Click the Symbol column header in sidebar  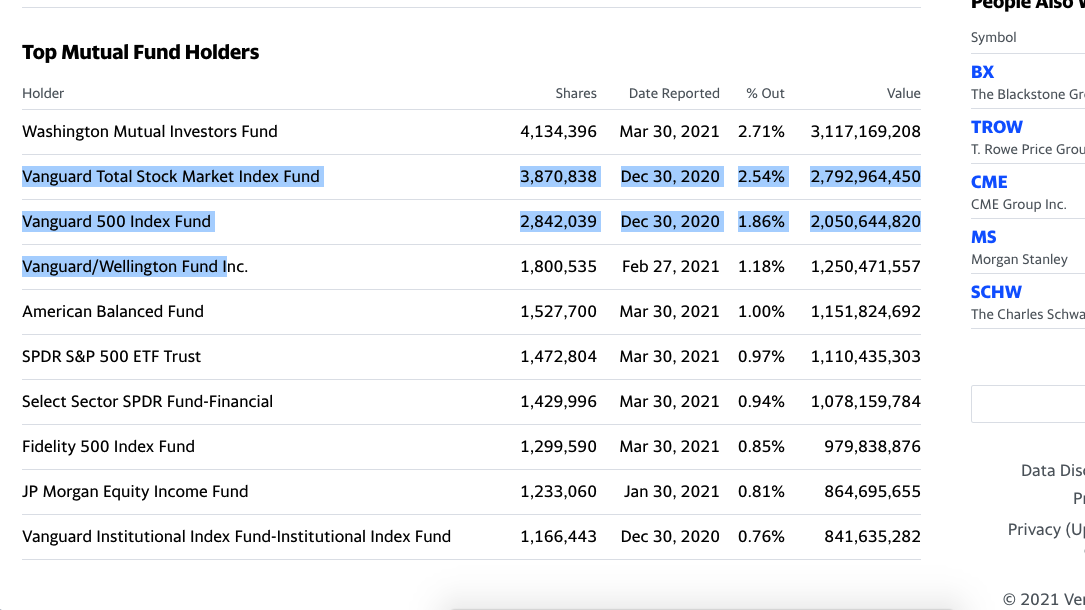click(x=994, y=37)
